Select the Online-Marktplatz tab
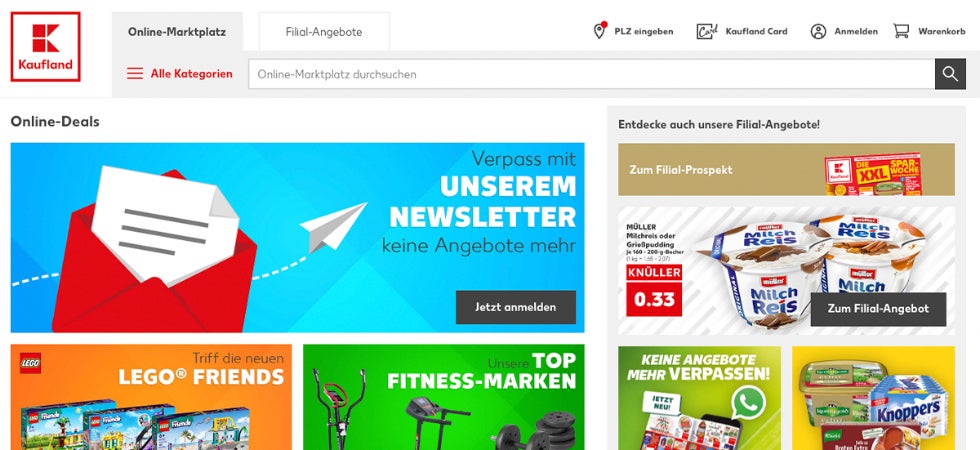Image resolution: width=980 pixels, height=450 pixels. point(177,32)
